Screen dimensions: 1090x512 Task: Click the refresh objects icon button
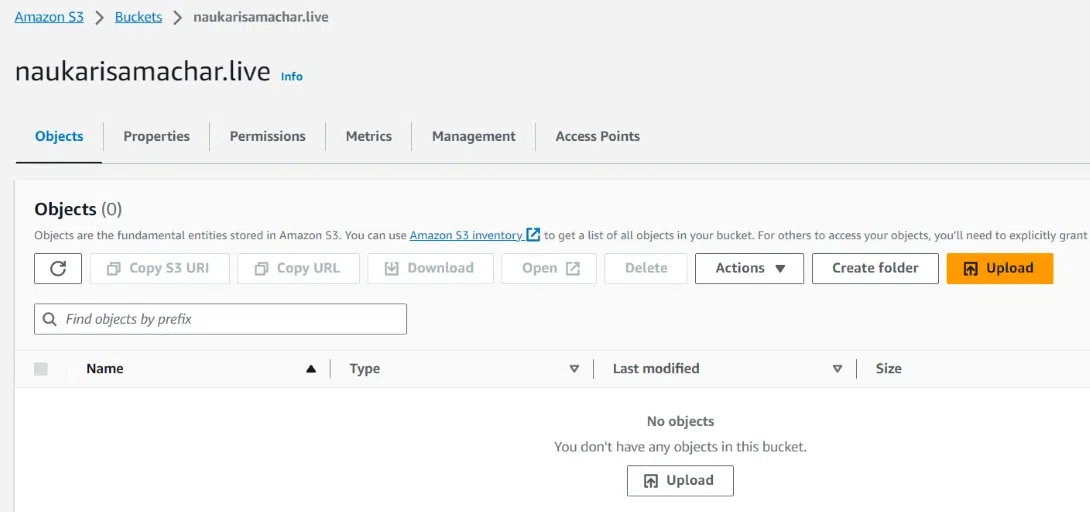[58, 268]
